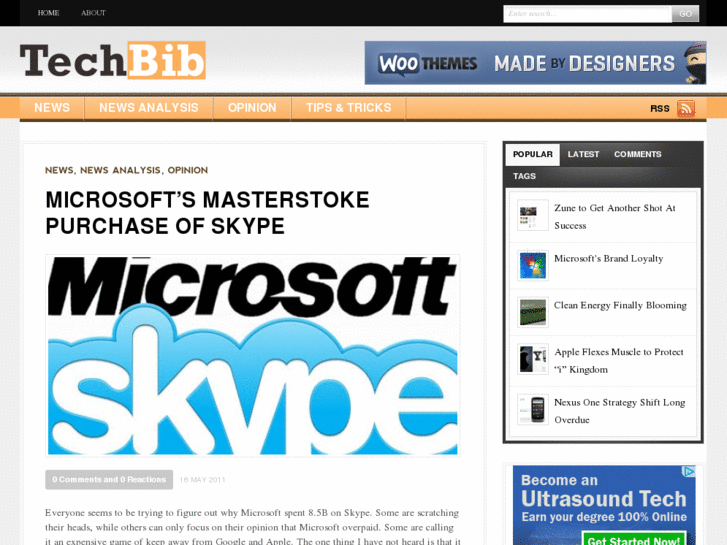Open the RSS feed icon
The width and height of the screenshot is (727, 545).
click(686, 109)
